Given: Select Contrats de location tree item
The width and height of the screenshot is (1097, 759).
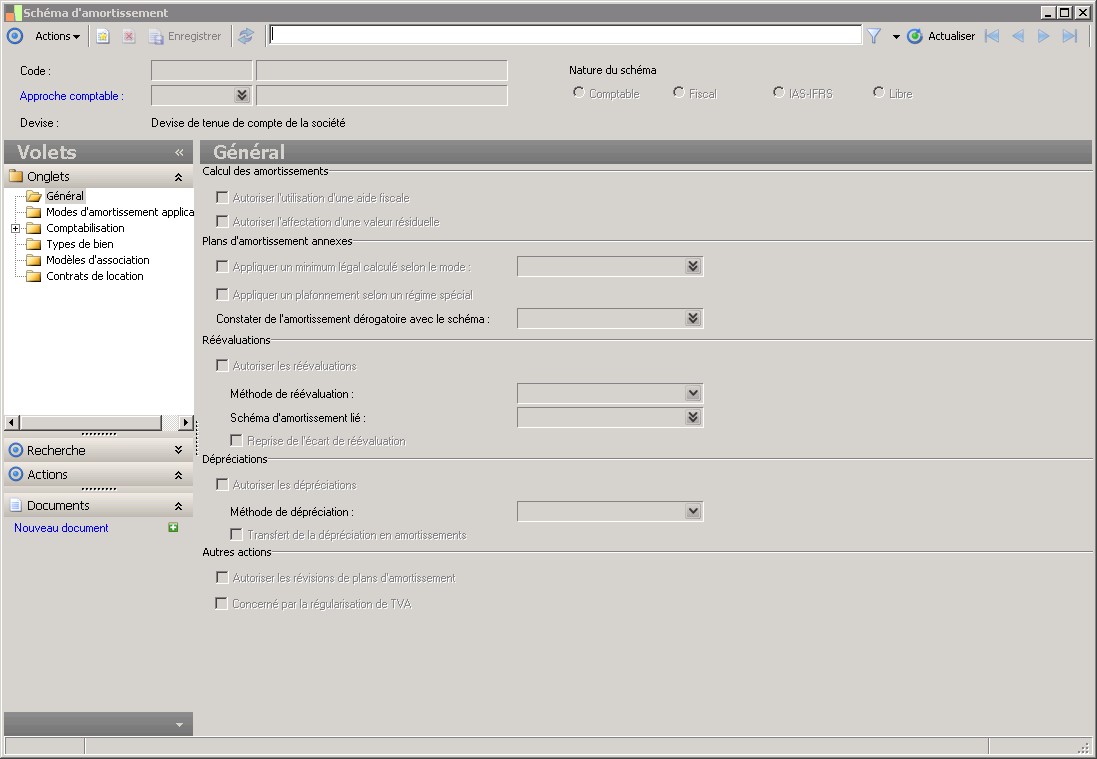Looking at the screenshot, I should (94, 276).
